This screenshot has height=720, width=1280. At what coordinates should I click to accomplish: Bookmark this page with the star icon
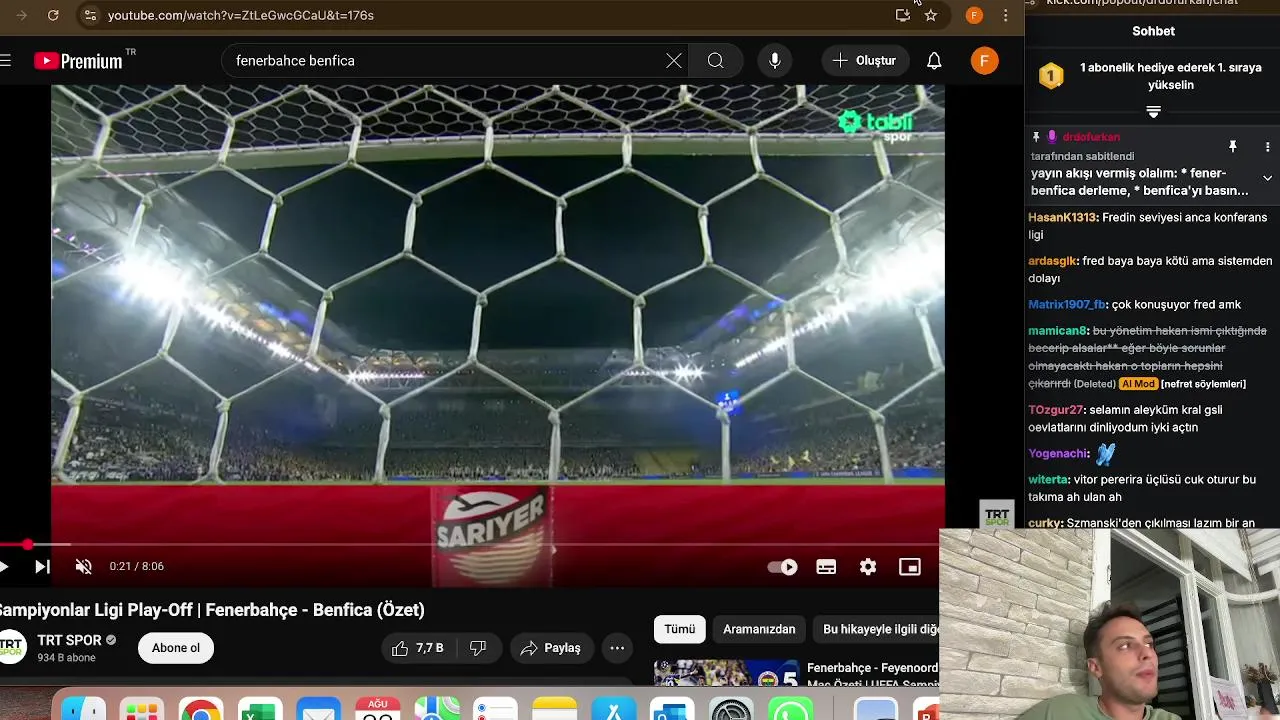click(931, 15)
